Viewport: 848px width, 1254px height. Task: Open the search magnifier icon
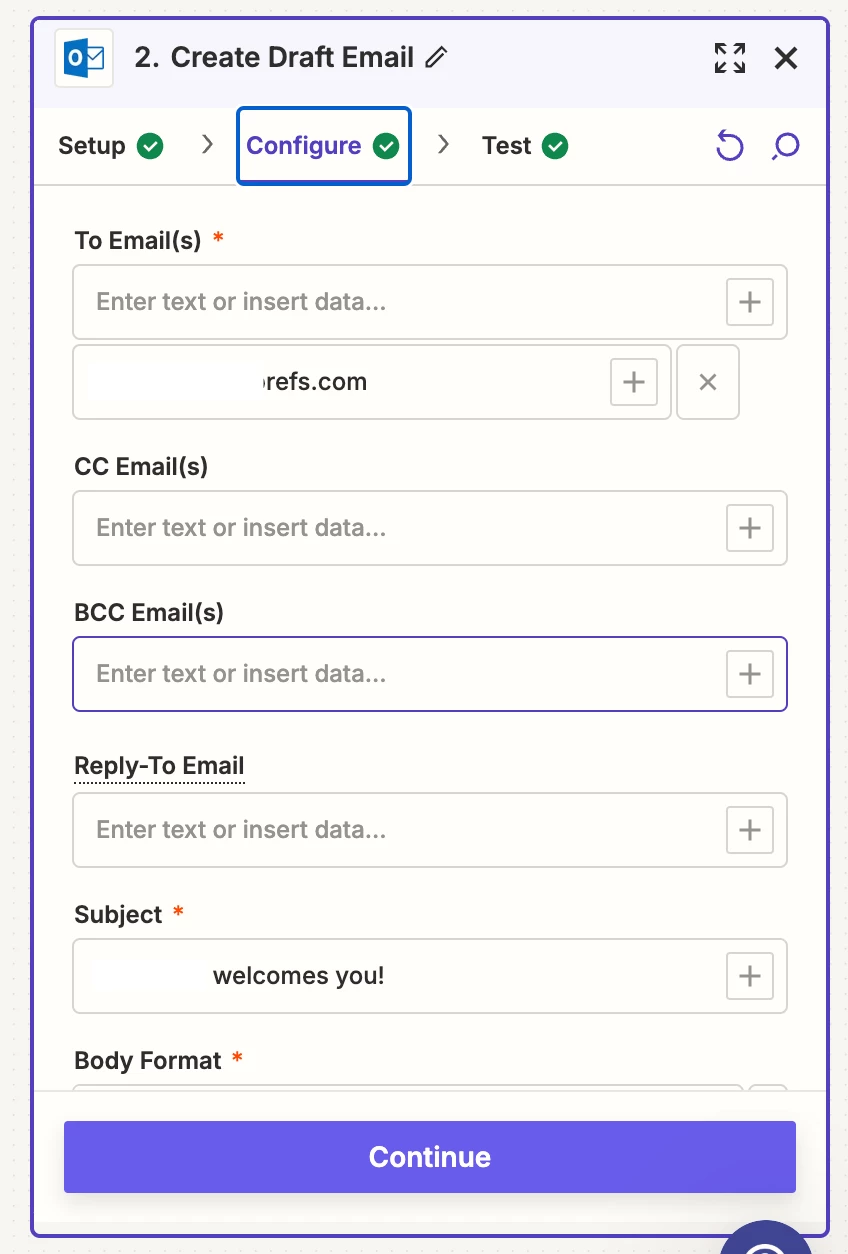[786, 146]
